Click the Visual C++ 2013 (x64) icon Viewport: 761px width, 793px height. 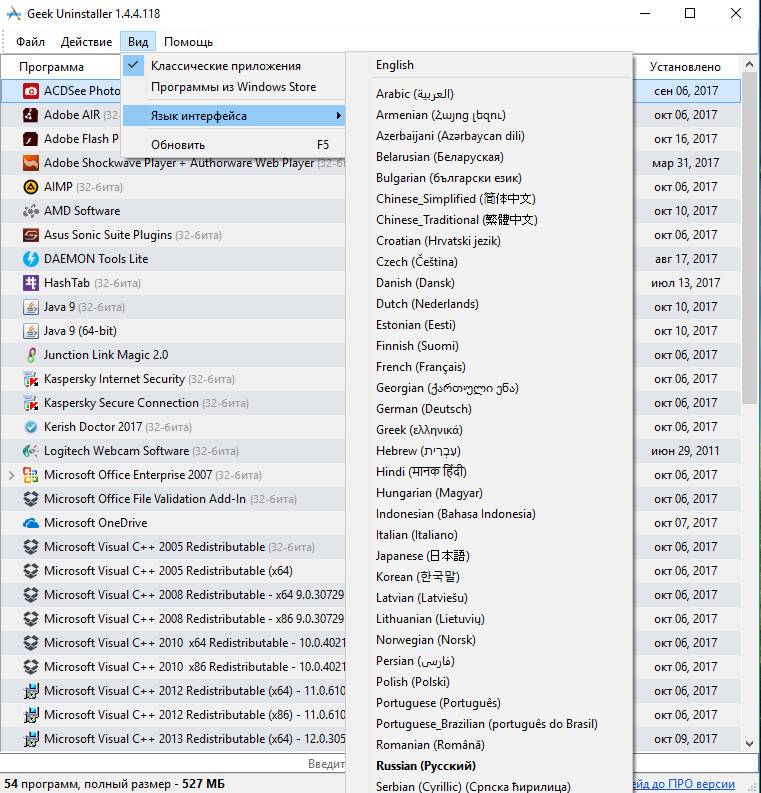click(31, 739)
